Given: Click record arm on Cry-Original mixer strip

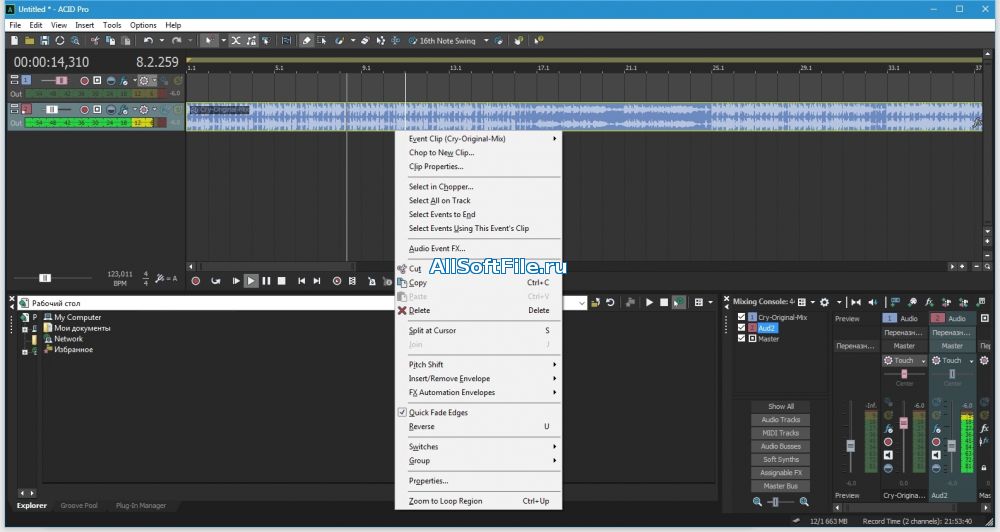Looking at the screenshot, I should pos(888,441).
